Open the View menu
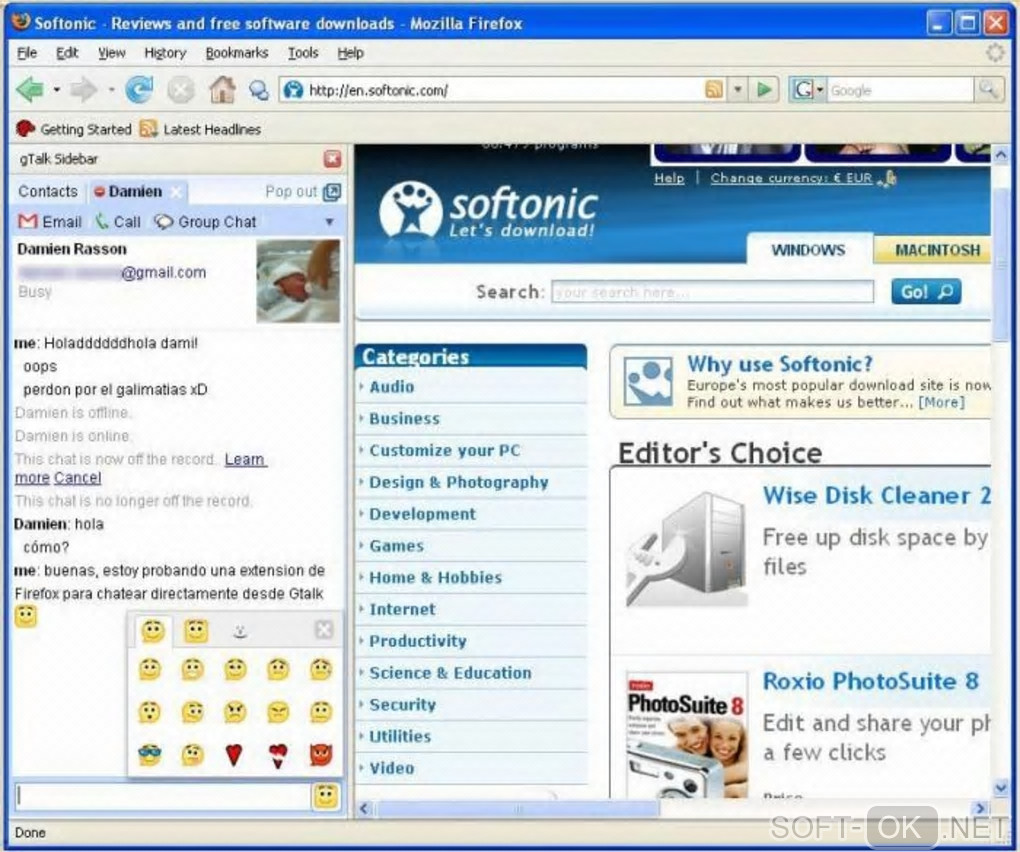Viewport: 1020px width, 852px height. click(x=111, y=53)
